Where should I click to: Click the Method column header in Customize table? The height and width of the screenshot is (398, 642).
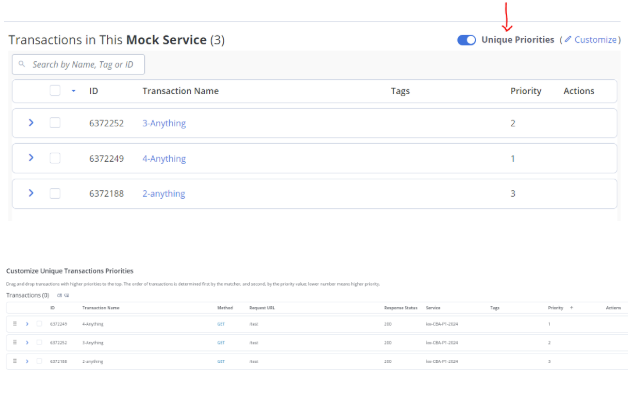coord(225,308)
